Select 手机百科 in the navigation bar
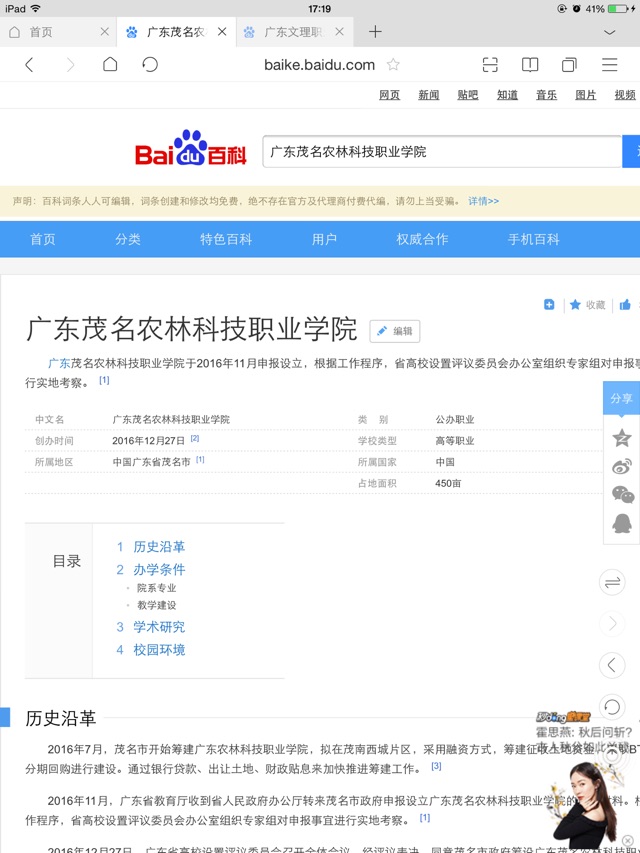The width and height of the screenshot is (640, 853). [533, 239]
